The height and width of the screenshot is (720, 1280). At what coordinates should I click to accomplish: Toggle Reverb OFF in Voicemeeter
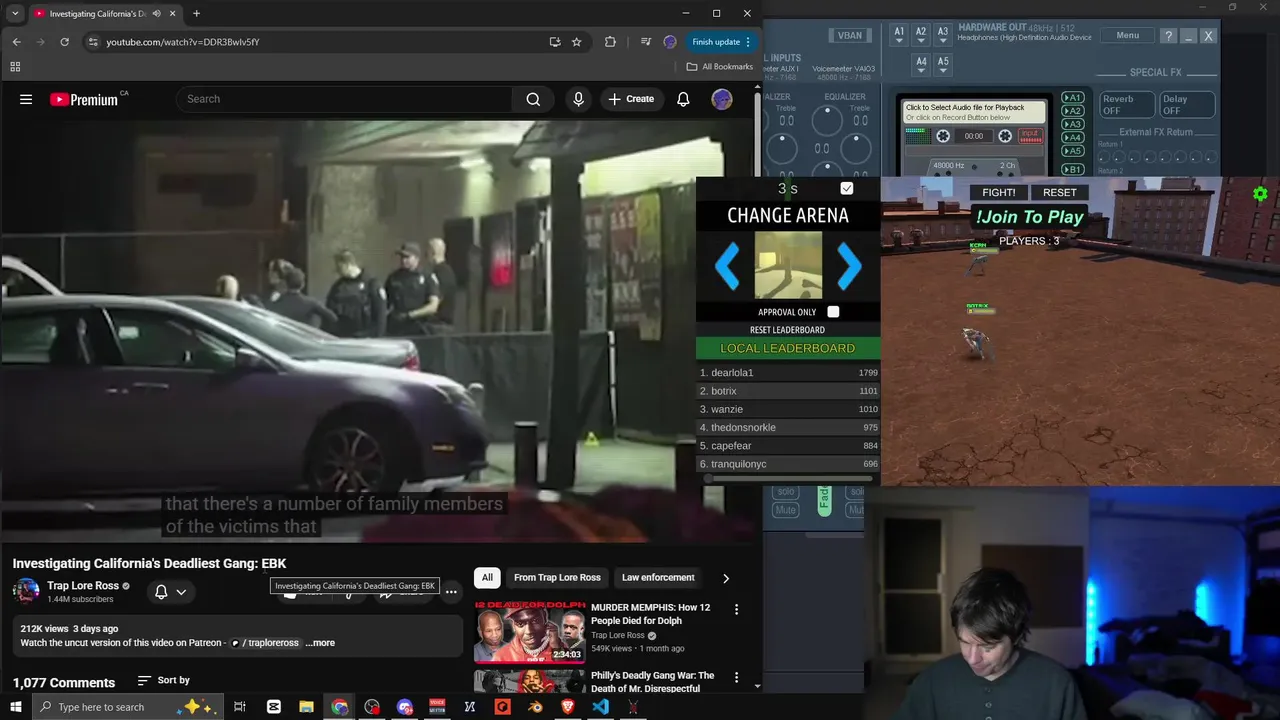pos(1128,105)
